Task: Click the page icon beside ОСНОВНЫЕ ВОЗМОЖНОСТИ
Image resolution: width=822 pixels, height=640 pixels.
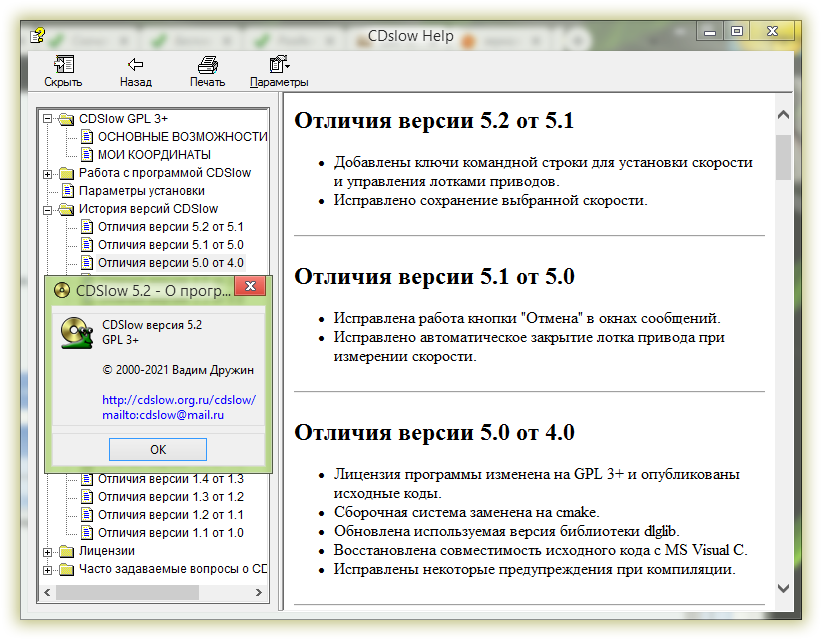Action: pos(86,137)
